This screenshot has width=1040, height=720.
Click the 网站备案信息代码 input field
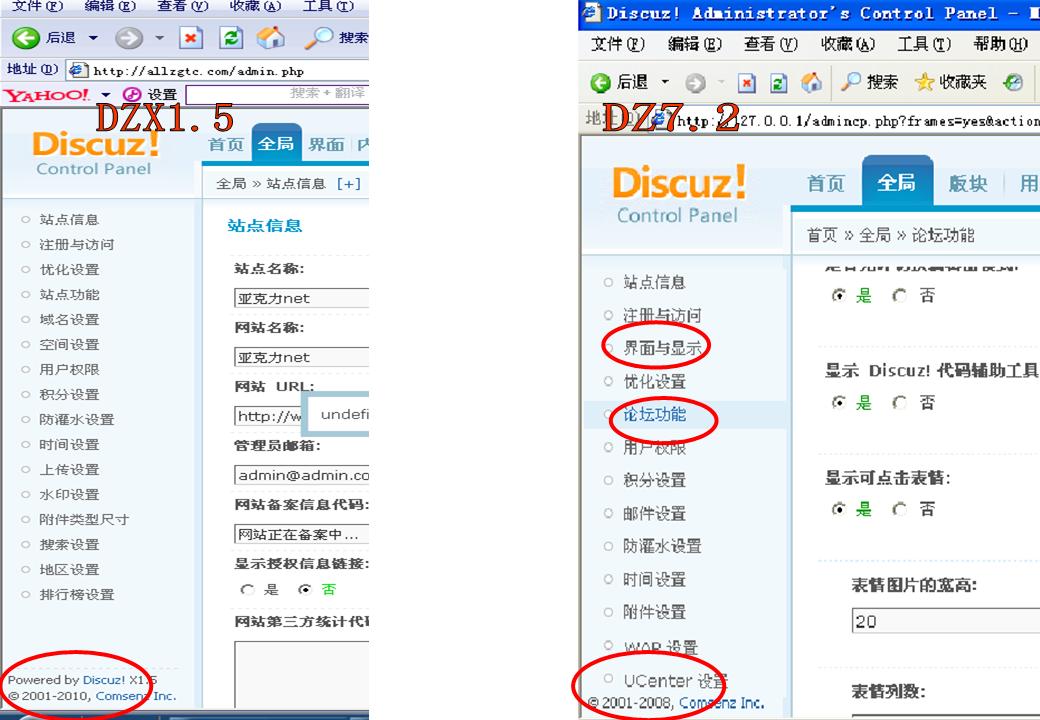coord(302,534)
